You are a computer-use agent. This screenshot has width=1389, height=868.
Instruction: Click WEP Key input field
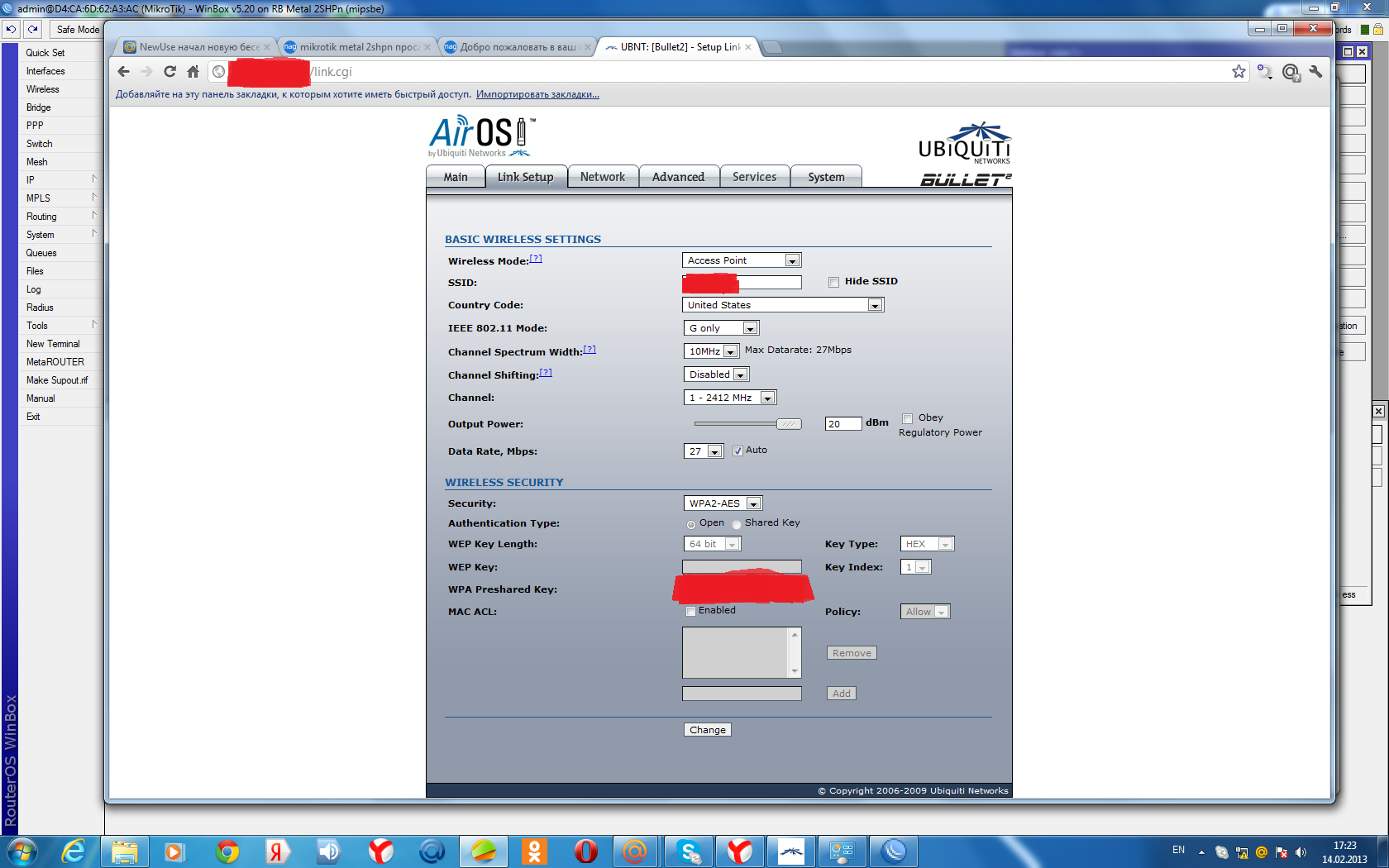(742, 567)
